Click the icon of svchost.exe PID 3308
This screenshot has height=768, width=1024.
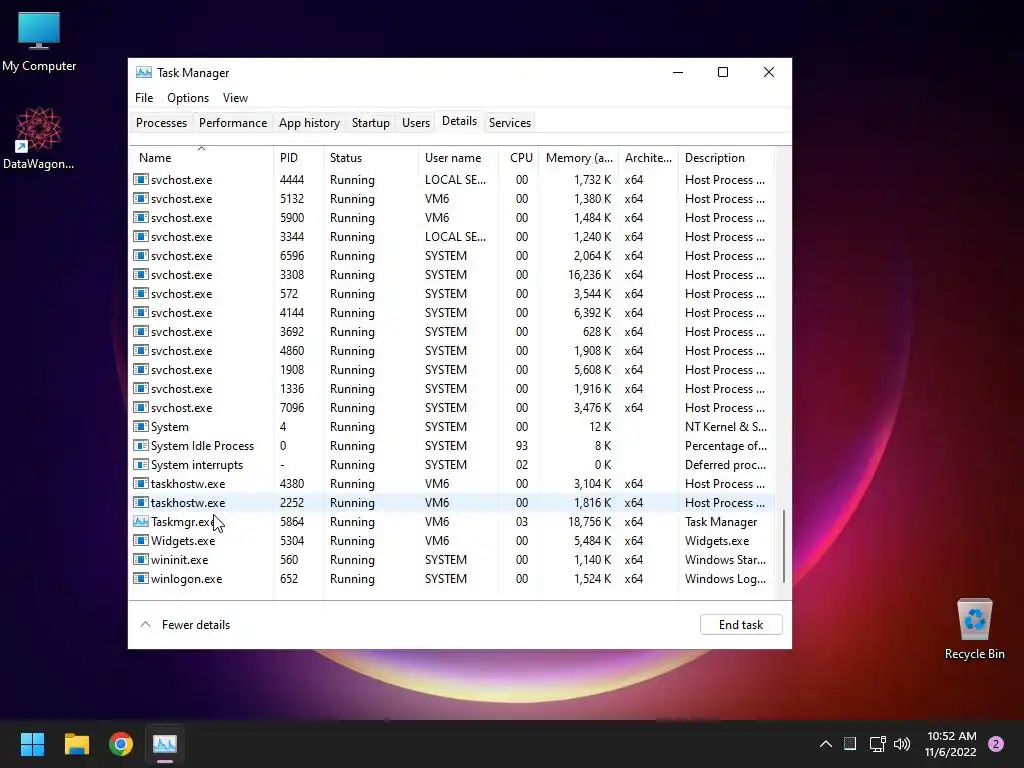pyautogui.click(x=140, y=274)
